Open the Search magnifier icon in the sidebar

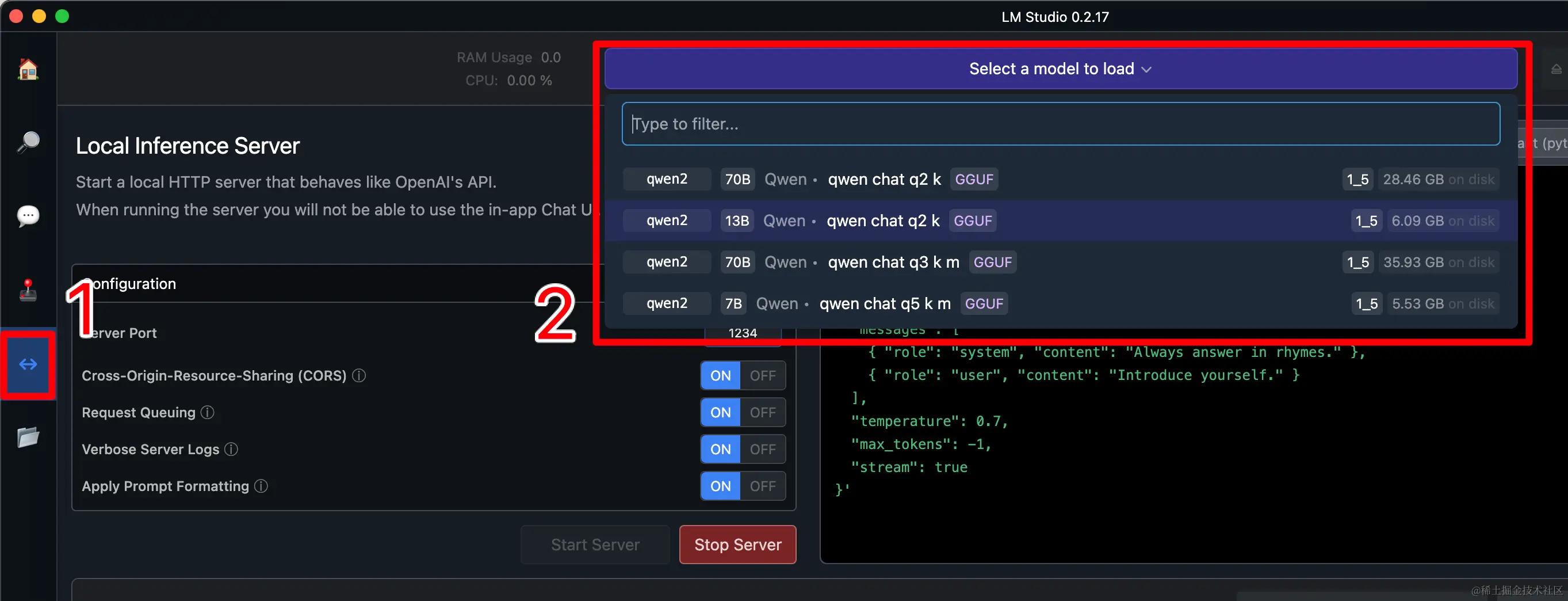(x=28, y=143)
